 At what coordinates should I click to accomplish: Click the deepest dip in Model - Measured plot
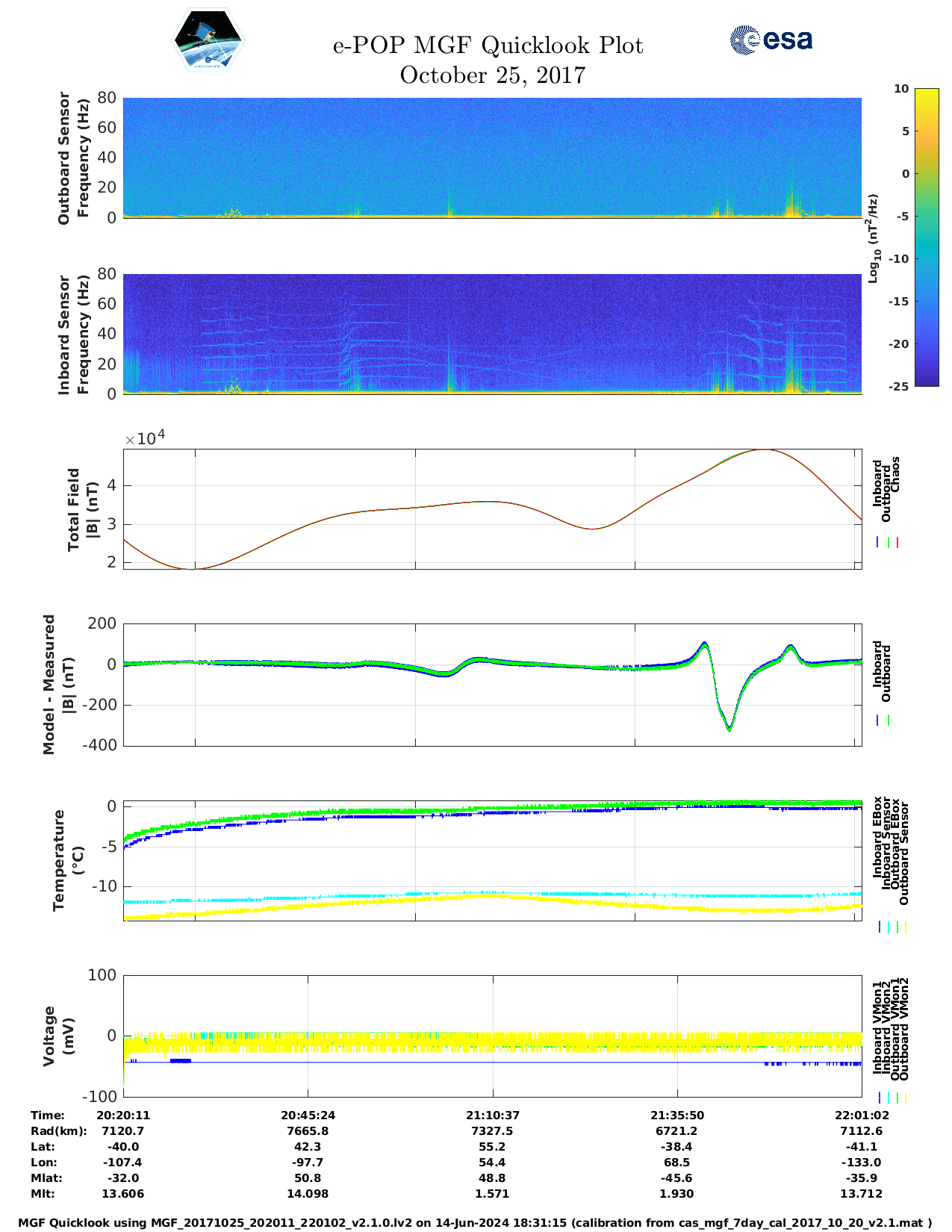point(729,729)
